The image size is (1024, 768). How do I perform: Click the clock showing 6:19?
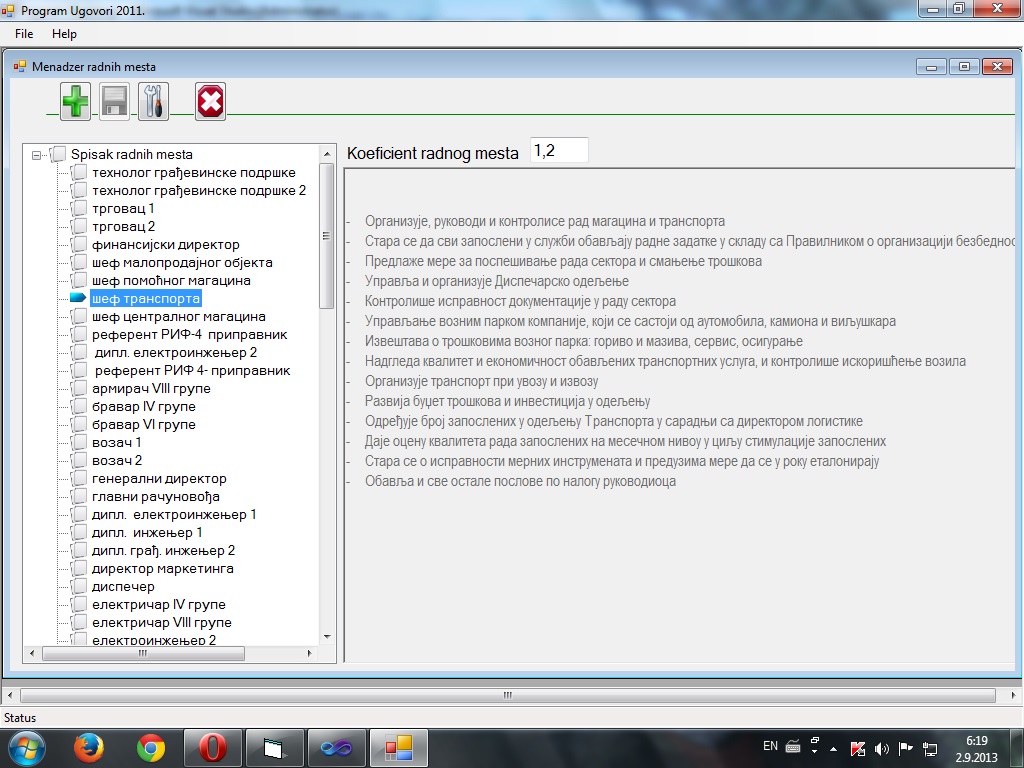[977, 741]
